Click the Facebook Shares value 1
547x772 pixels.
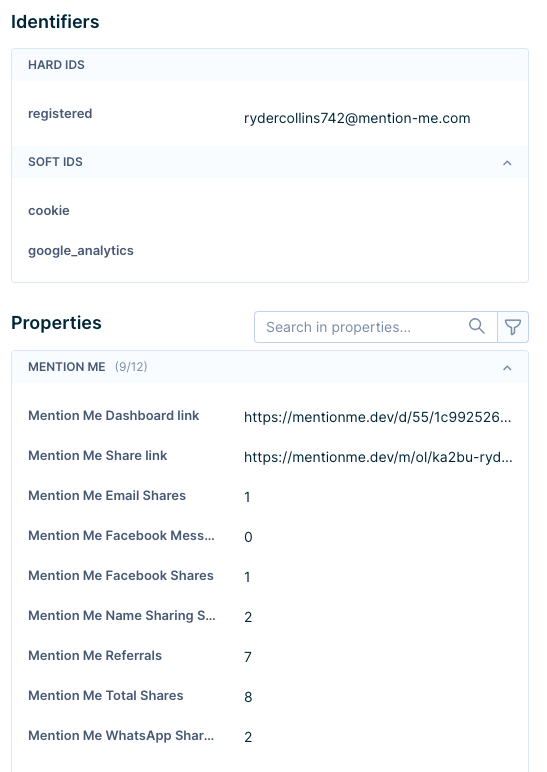247,577
